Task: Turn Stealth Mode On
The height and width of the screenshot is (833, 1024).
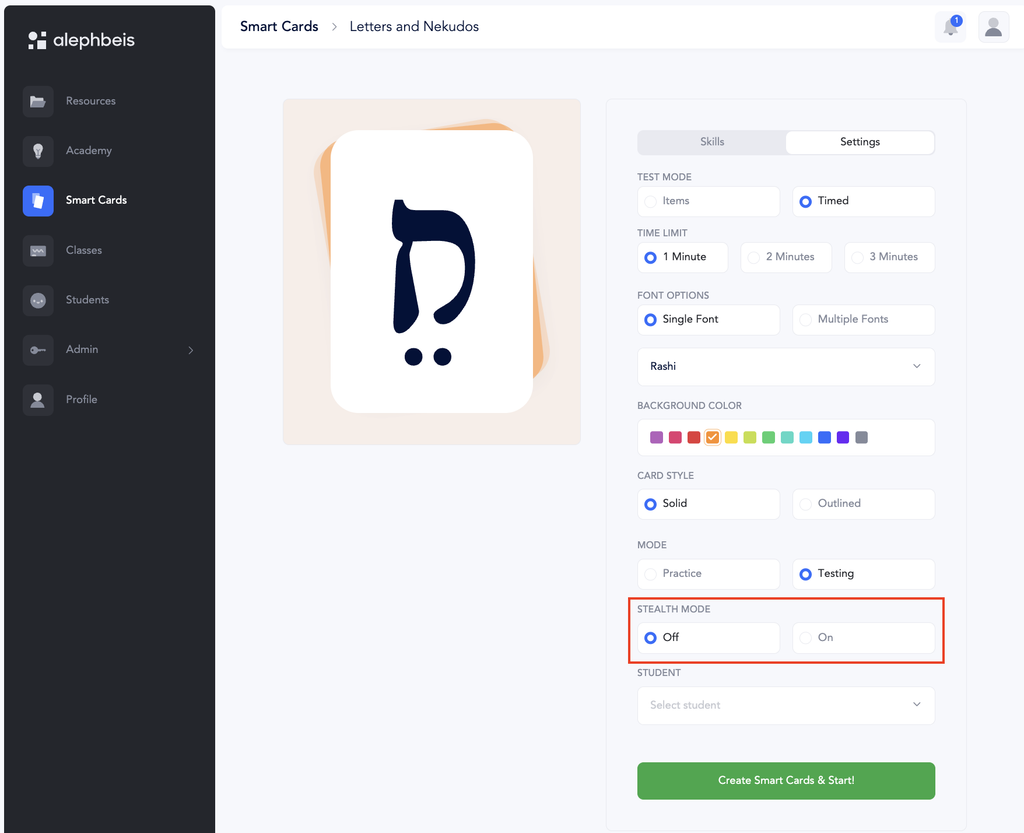Action: click(x=863, y=638)
